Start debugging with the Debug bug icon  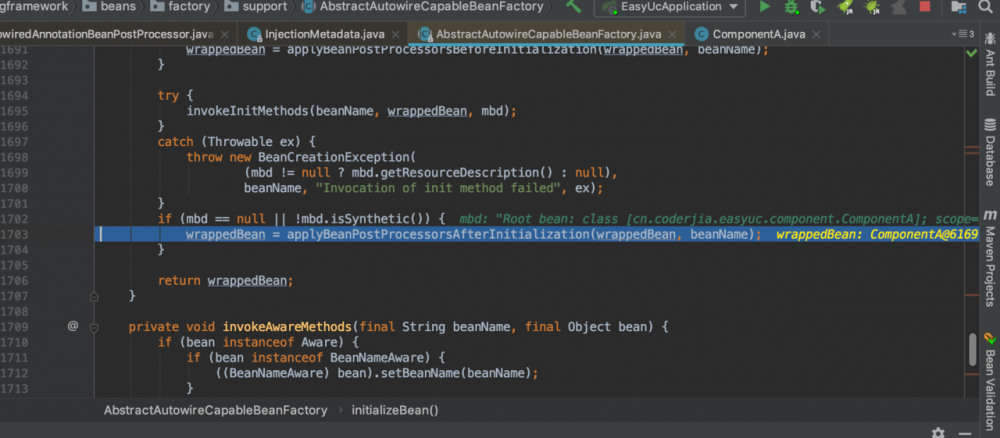coord(792,8)
